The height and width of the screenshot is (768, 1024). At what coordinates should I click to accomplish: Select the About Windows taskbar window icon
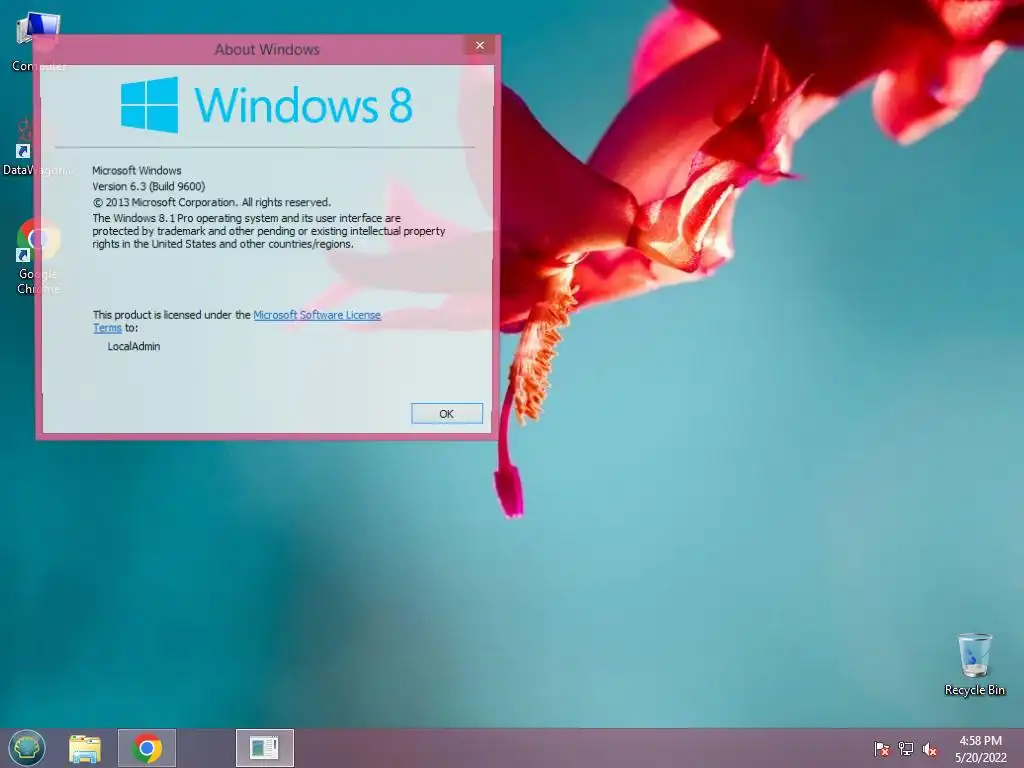tap(264, 748)
